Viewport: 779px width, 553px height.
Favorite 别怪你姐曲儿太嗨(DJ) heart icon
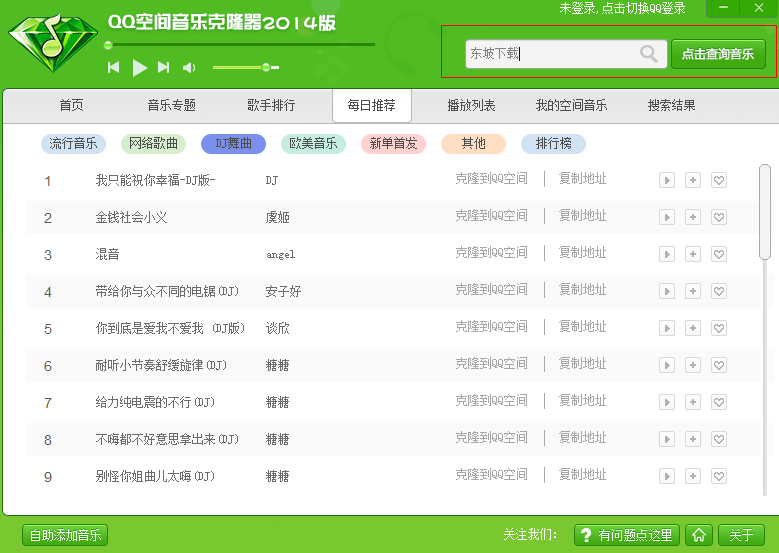click(x=719, y=476)
